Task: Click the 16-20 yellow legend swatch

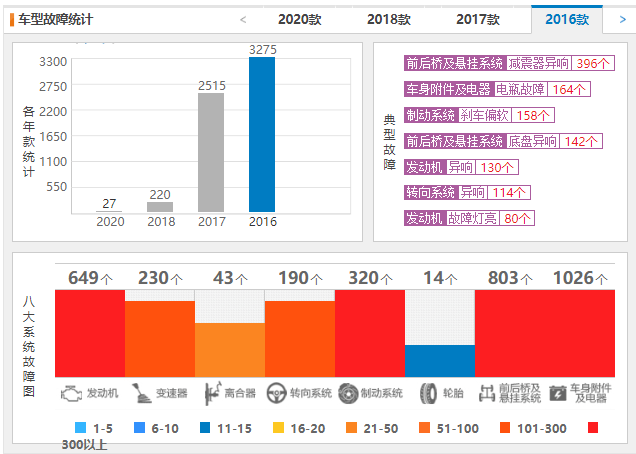Action: 278,428
